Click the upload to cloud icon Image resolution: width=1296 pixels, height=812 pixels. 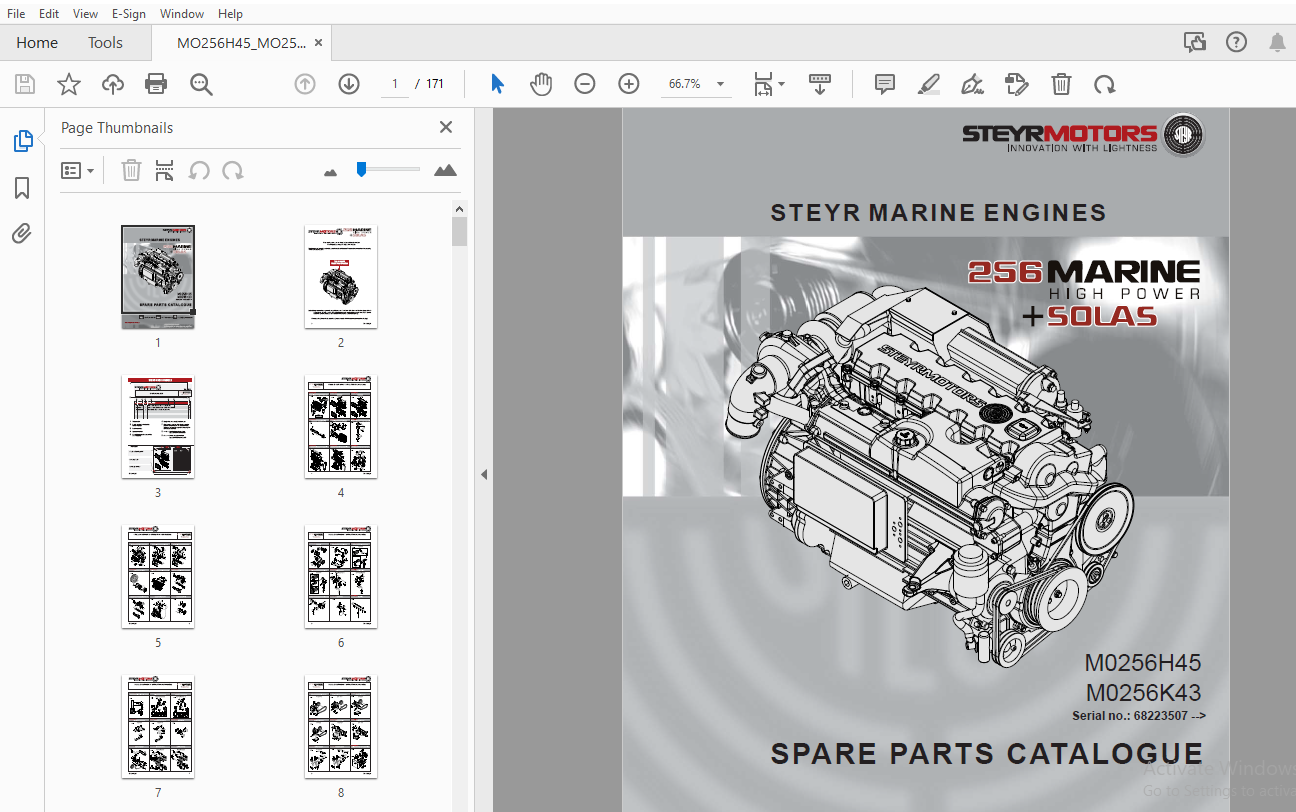coord(113,84)
